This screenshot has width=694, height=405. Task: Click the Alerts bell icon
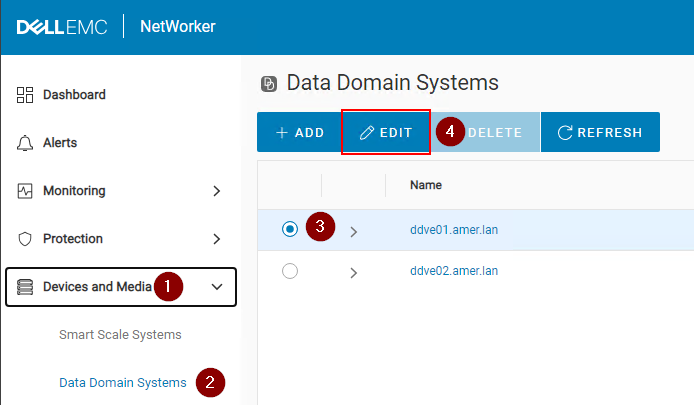coord(25,143)
